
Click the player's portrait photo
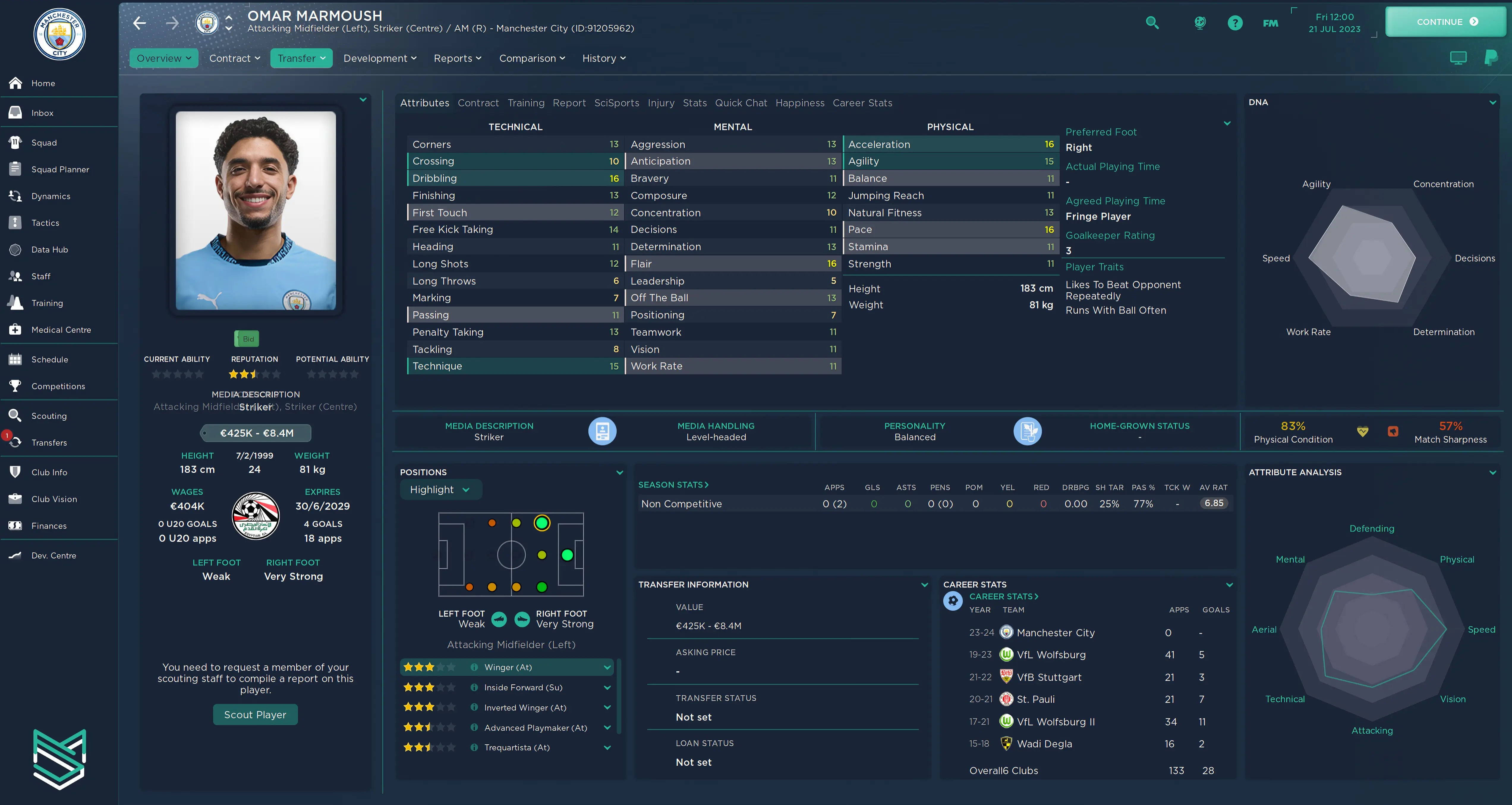pos(256,210)
